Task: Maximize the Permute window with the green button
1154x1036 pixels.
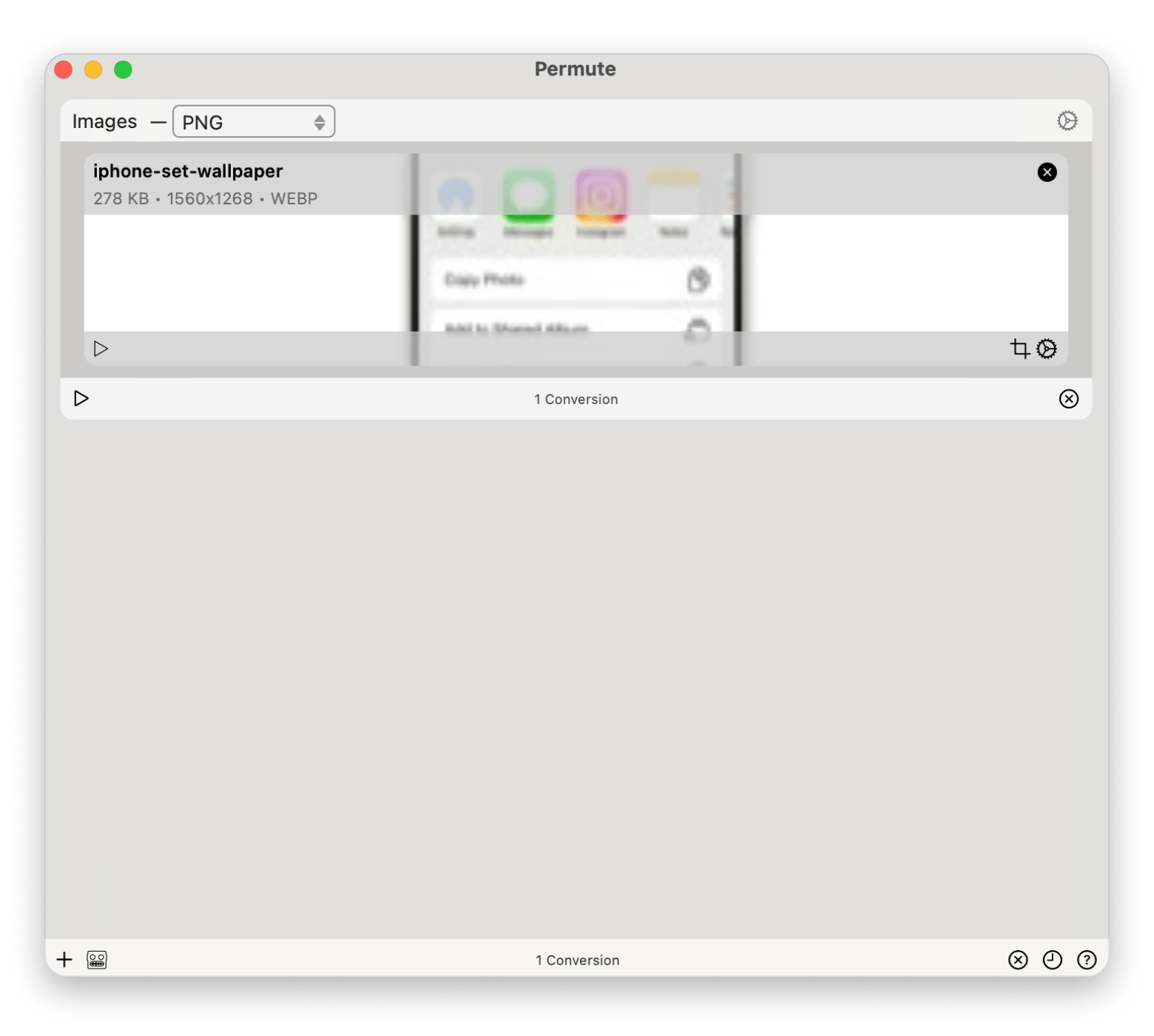Action: [123, 70]
